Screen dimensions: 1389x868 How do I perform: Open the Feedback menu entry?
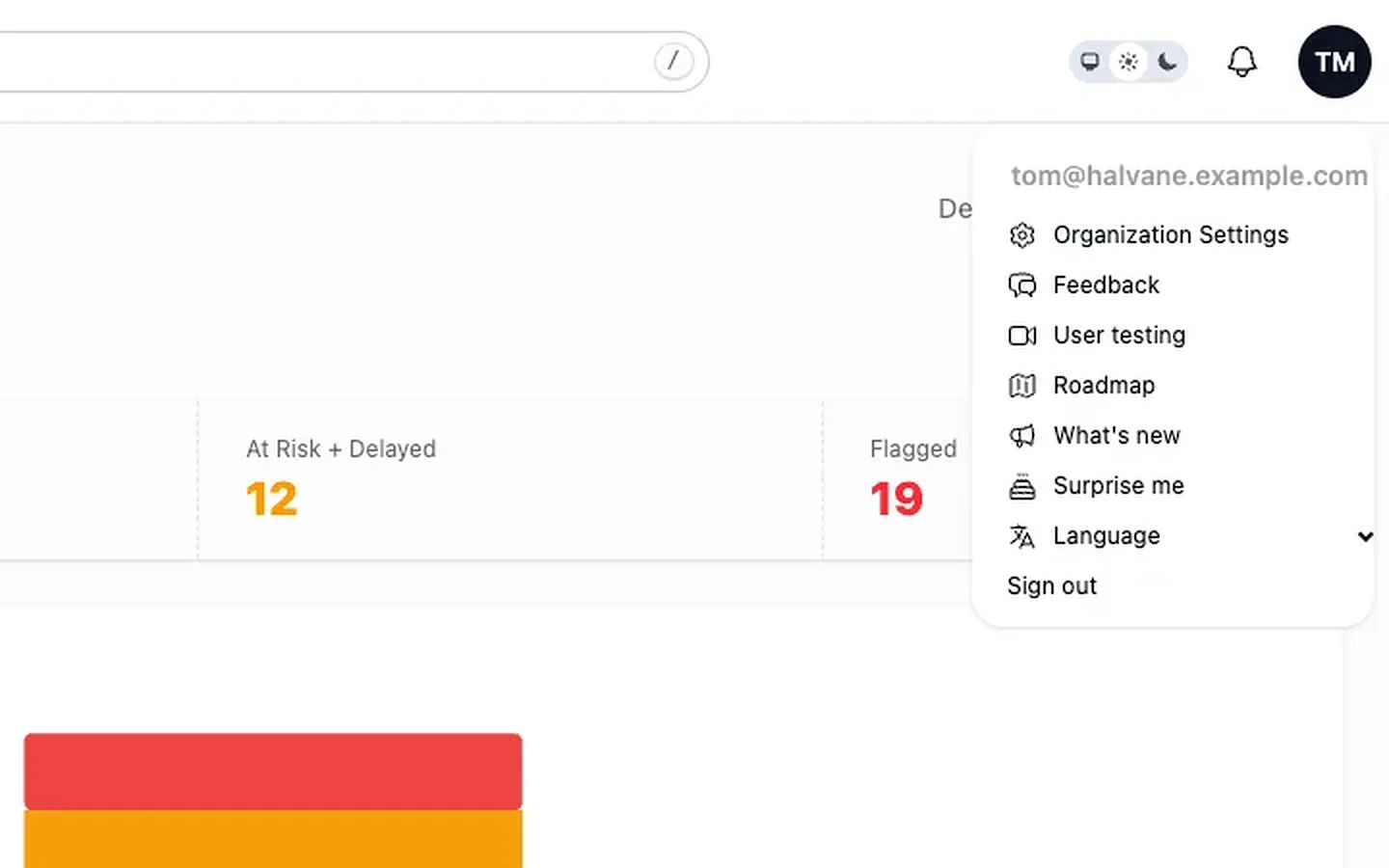tap(1106, 285)
